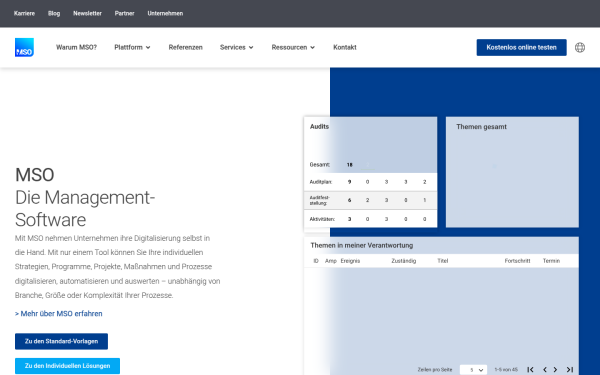Click Gesamt total value 18
Image resolution: width=600 pixels, height=375 pixels.
click(x=349, y=165)
